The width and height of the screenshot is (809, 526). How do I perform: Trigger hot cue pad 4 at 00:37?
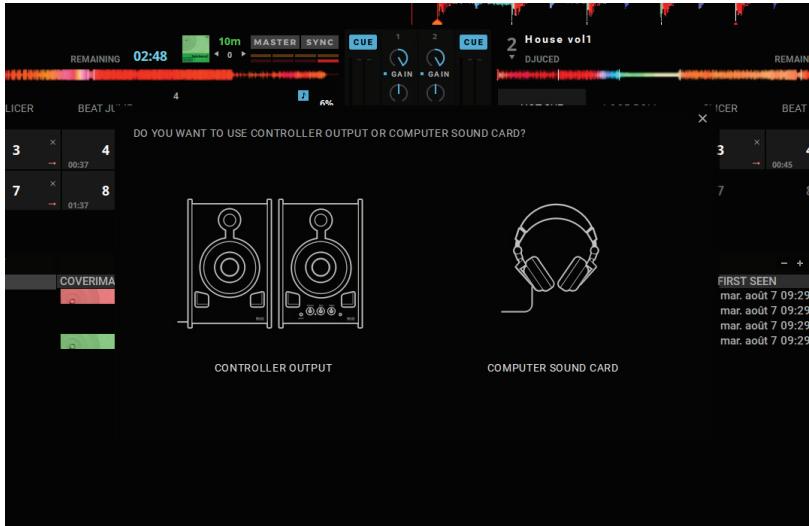pyautogui.click(x=88, y=150)
